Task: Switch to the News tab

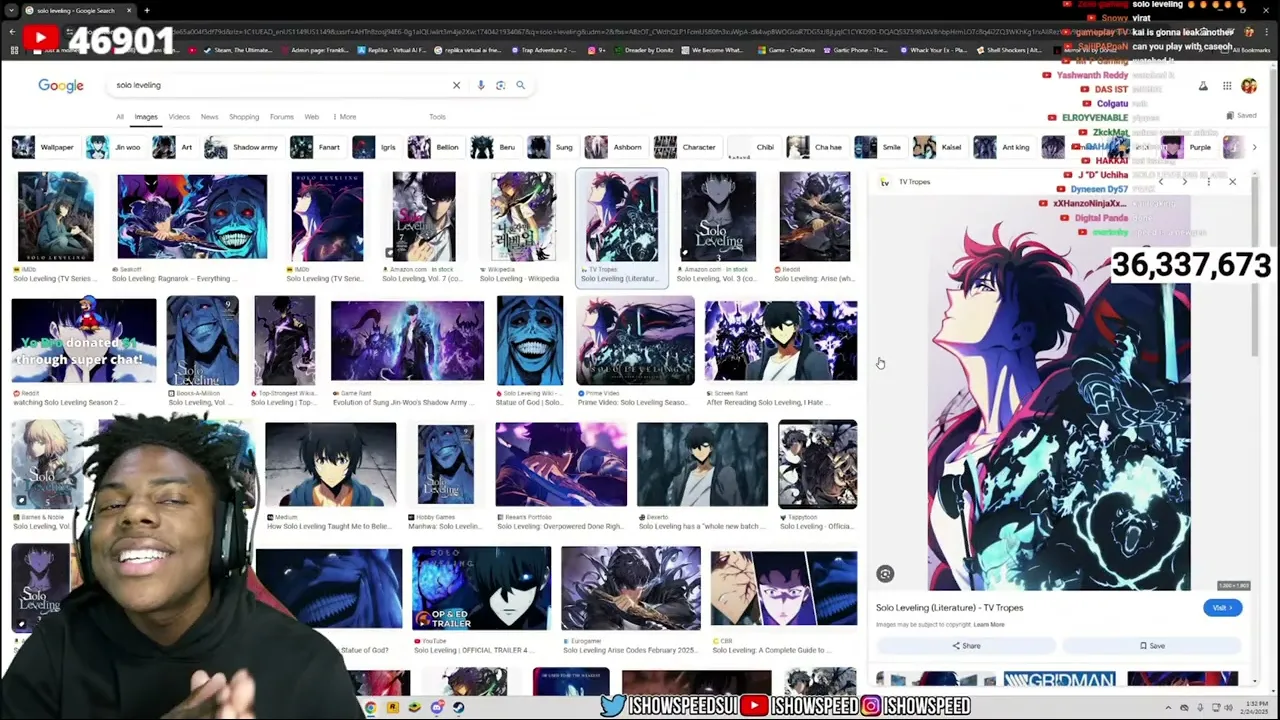Action: (209, 117)
